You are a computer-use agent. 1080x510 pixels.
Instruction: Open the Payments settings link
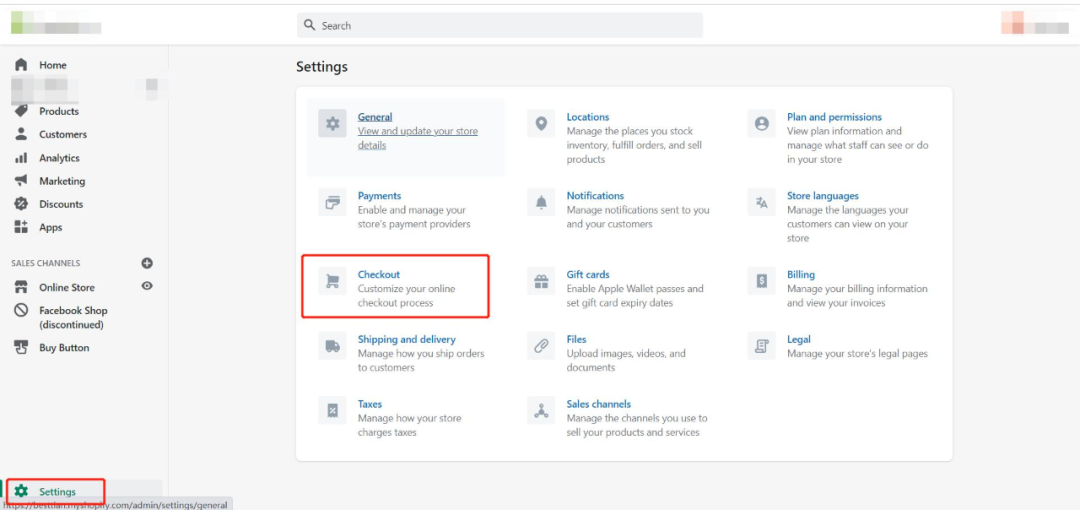[x=380, y=196]
